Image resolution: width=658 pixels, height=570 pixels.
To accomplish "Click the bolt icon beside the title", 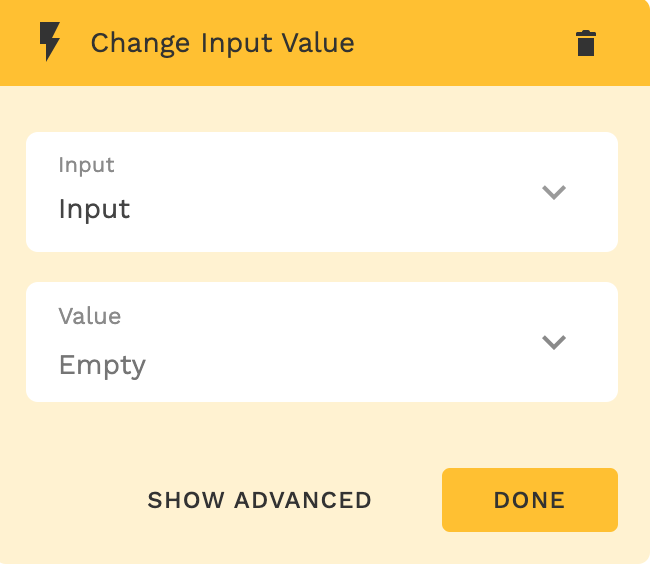I will [49, 43].
